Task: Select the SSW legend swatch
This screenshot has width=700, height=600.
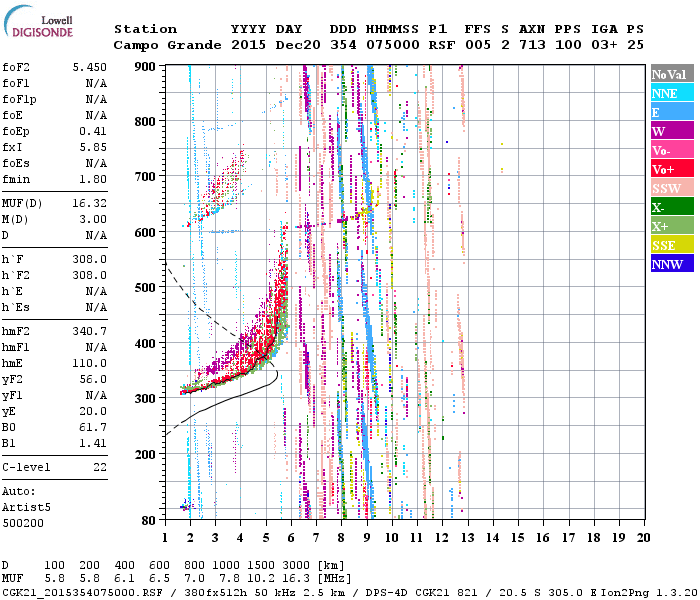Action: pos(672,188)
